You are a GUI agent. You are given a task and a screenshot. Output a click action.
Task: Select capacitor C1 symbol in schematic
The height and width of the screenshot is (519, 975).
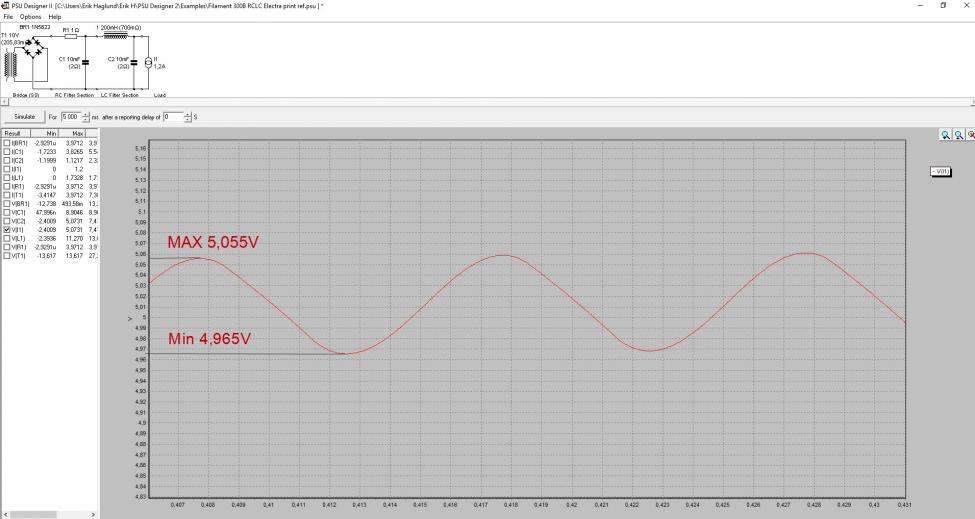[x=85, y=62]
